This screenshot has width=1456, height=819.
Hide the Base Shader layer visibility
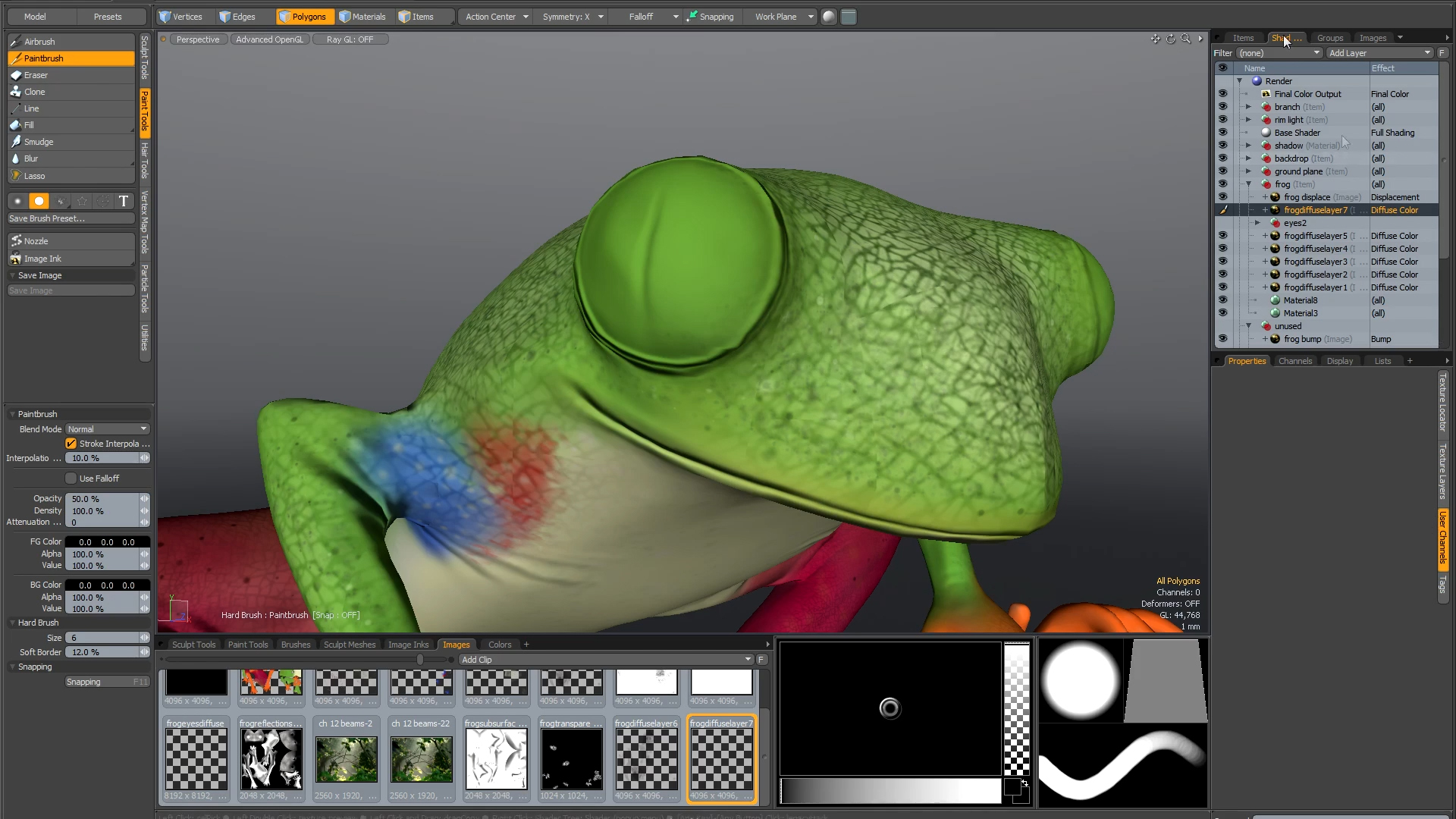pyautogui.click(x=1222, y=133)
